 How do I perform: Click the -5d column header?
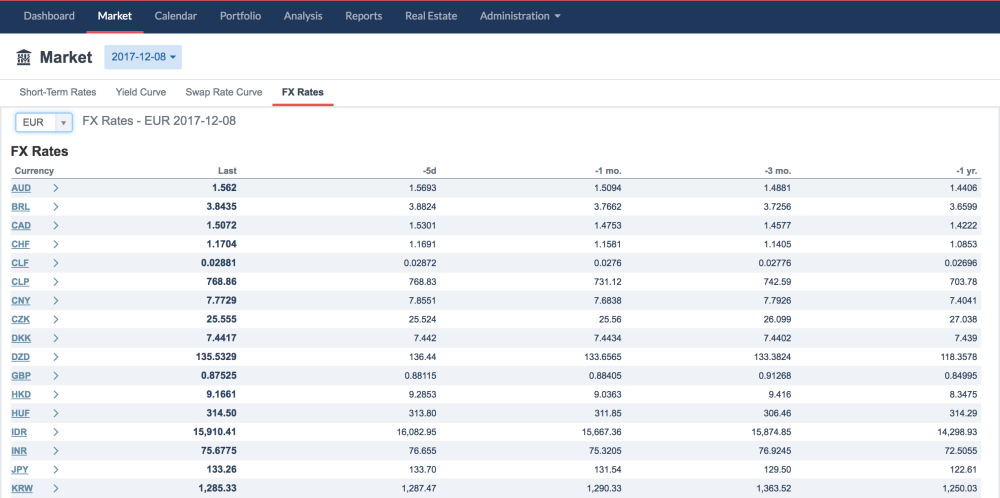pyautogui.click(x=429, y=171)
